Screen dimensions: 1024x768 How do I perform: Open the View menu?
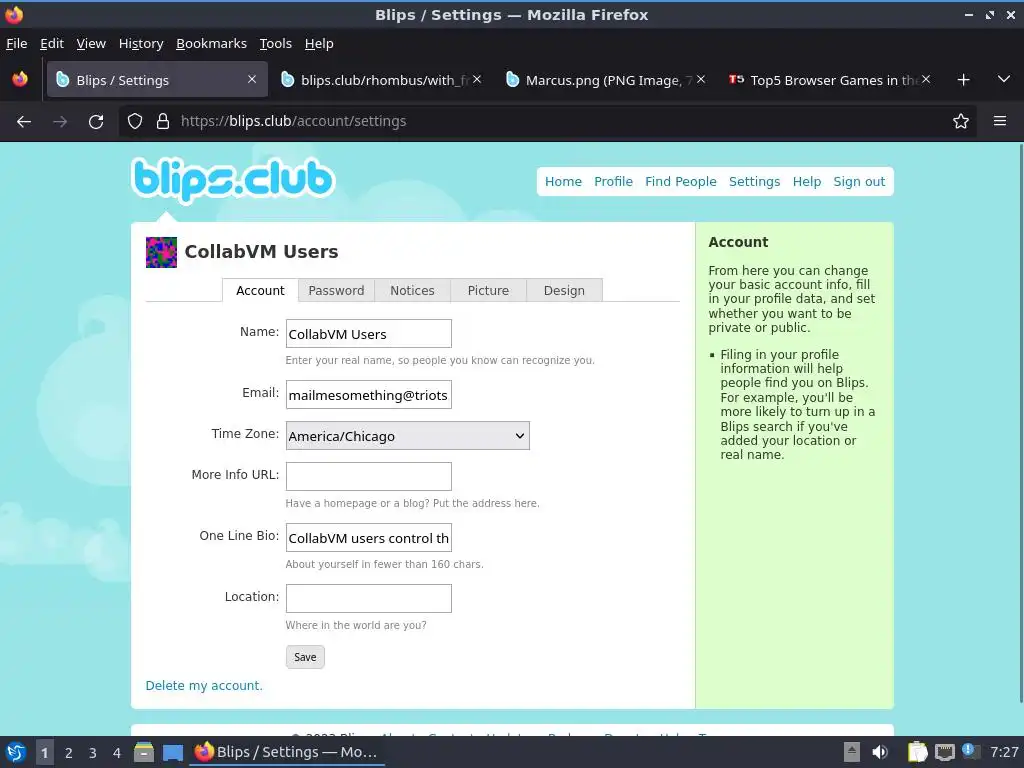[91, 44]
